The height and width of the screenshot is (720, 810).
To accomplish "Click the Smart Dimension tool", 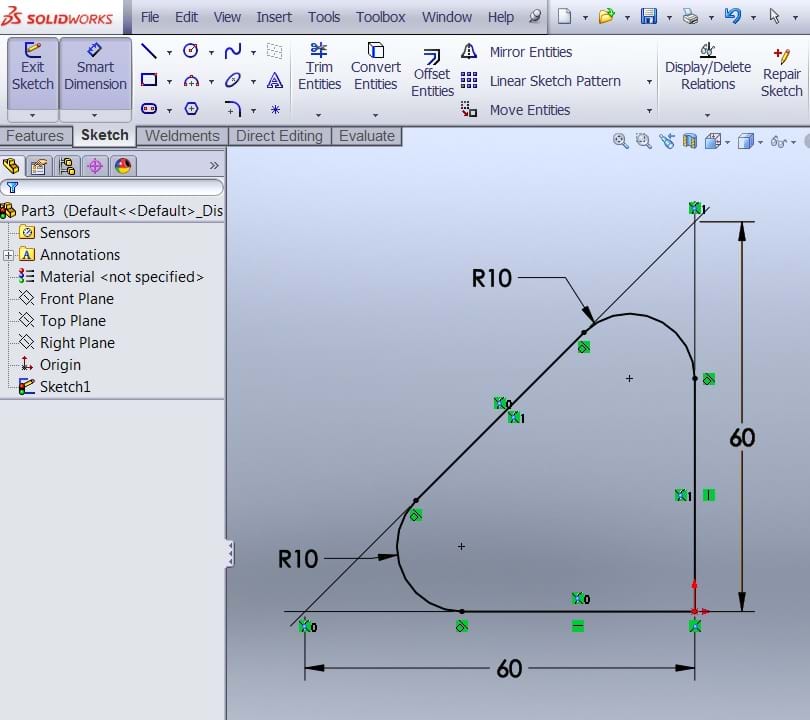I will [95, 66].
